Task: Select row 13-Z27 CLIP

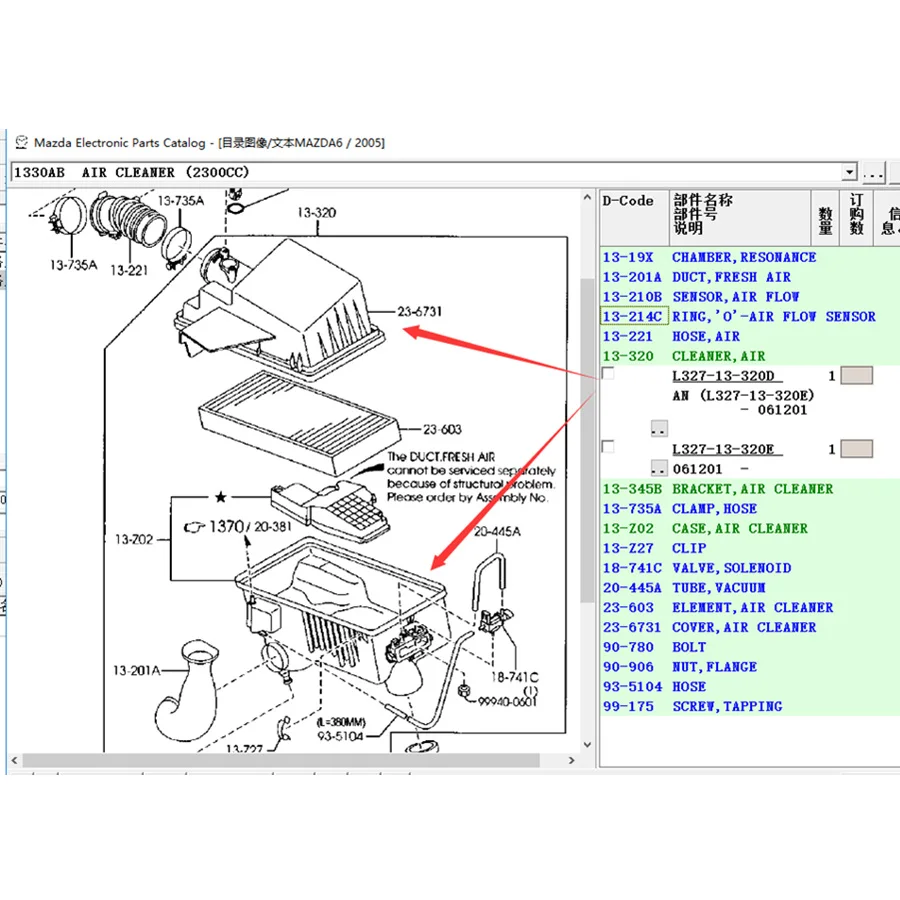Action: point(750,548)
